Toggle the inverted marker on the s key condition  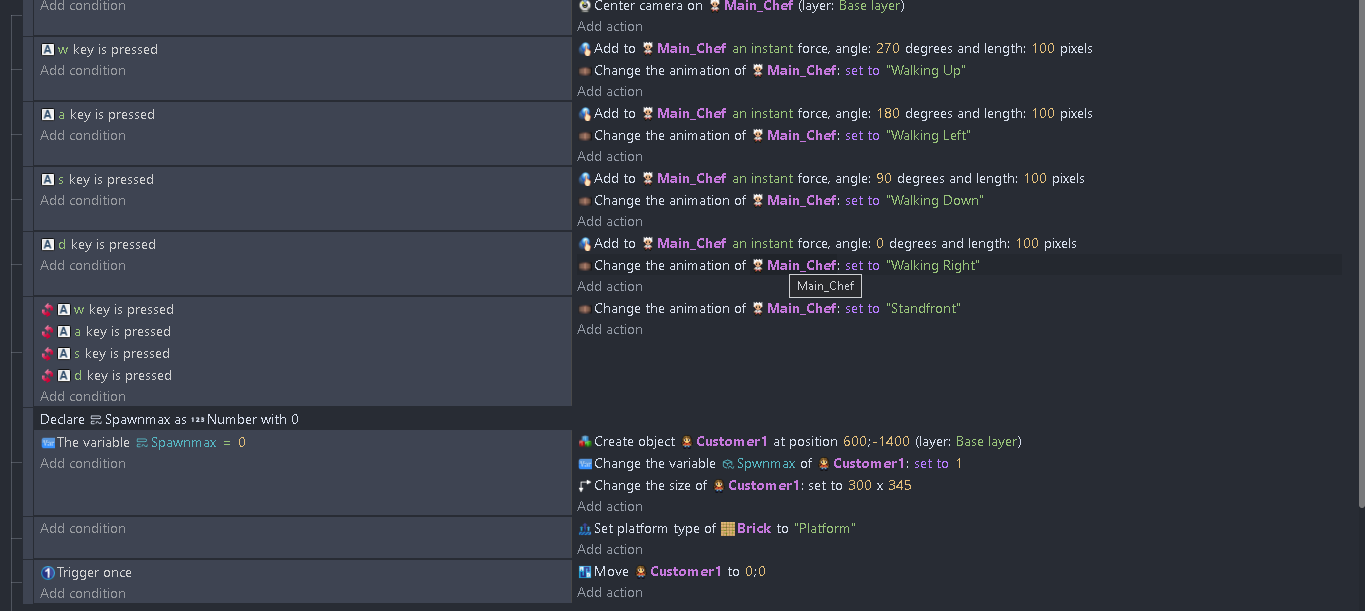[x=47, y=354]
